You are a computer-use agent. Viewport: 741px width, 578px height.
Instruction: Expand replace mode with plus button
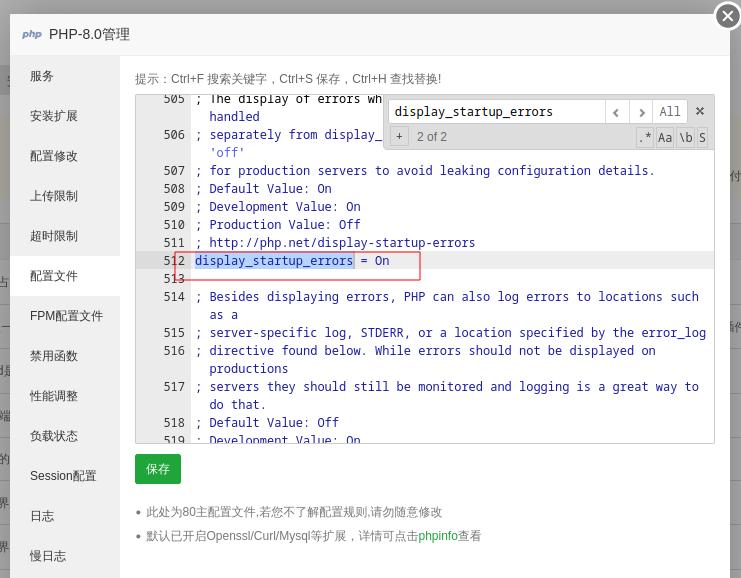(x=399, y=137)
